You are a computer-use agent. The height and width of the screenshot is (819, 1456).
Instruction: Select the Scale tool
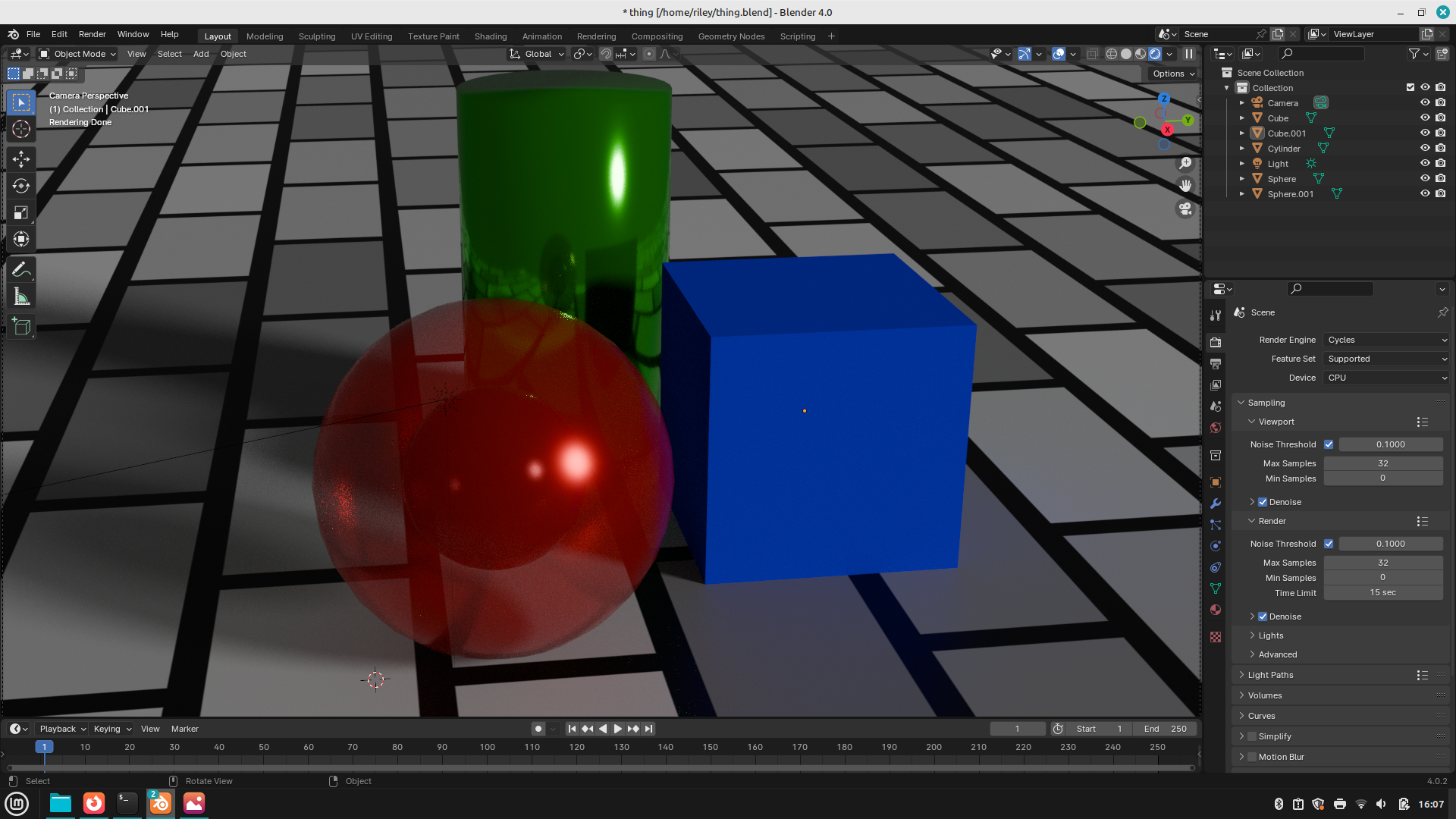pos(21,213)
